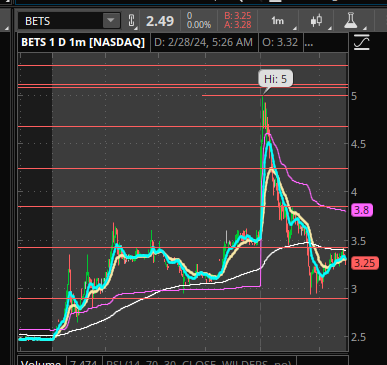Open the studies flask icon
The image size is (387, 365).
[350, 21]
